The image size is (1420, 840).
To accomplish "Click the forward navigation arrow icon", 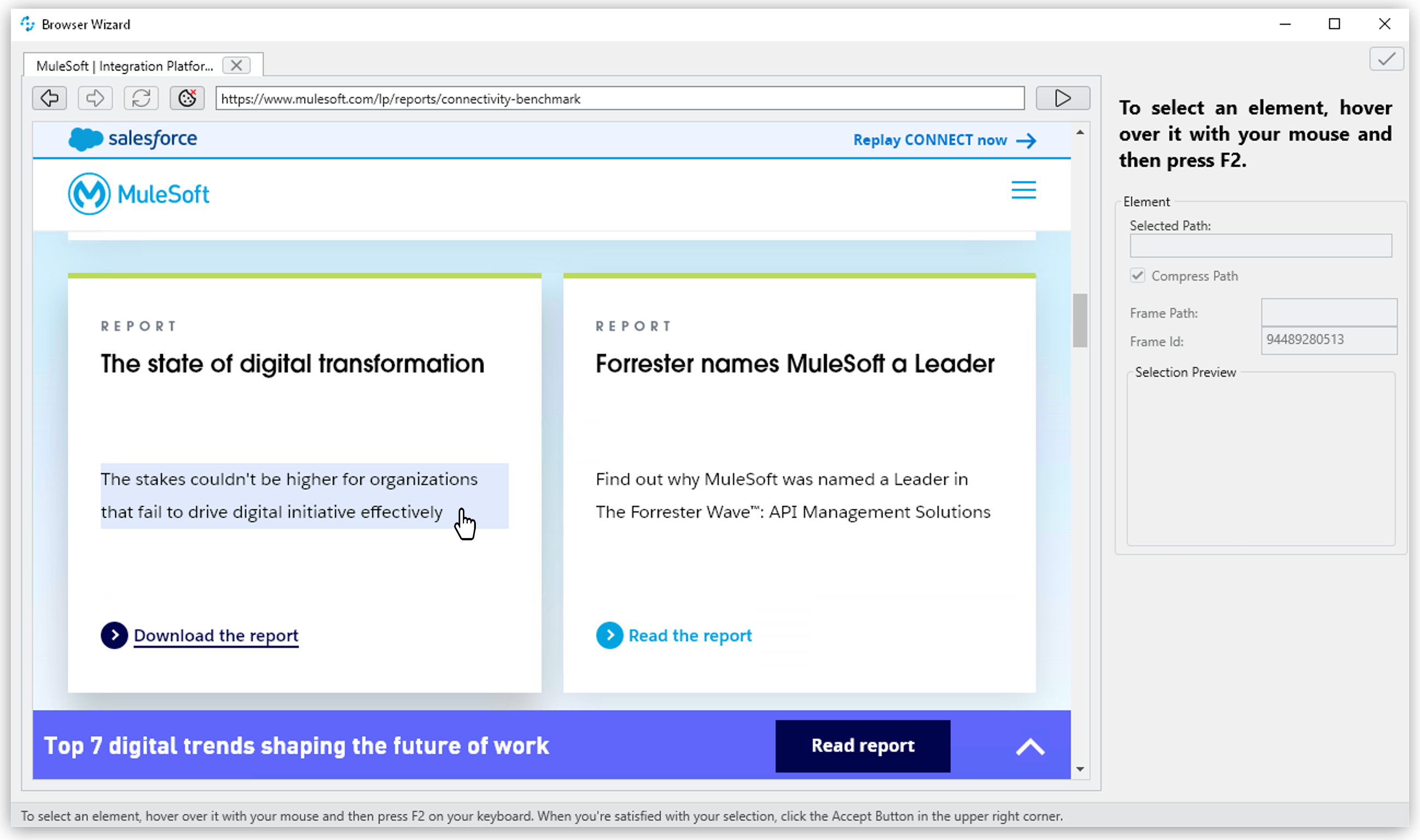I will tap(95, 98).
